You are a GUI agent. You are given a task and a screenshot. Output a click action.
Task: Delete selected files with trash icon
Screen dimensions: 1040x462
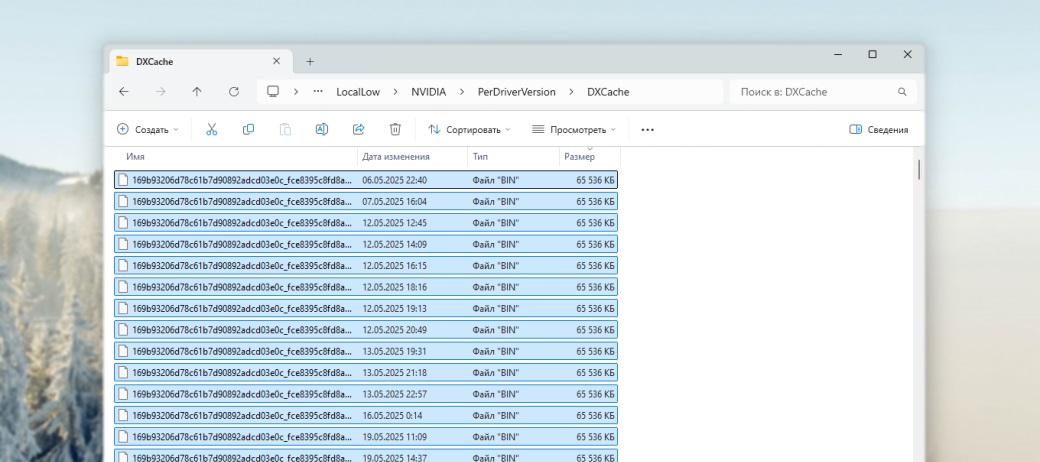coord(395,130)
